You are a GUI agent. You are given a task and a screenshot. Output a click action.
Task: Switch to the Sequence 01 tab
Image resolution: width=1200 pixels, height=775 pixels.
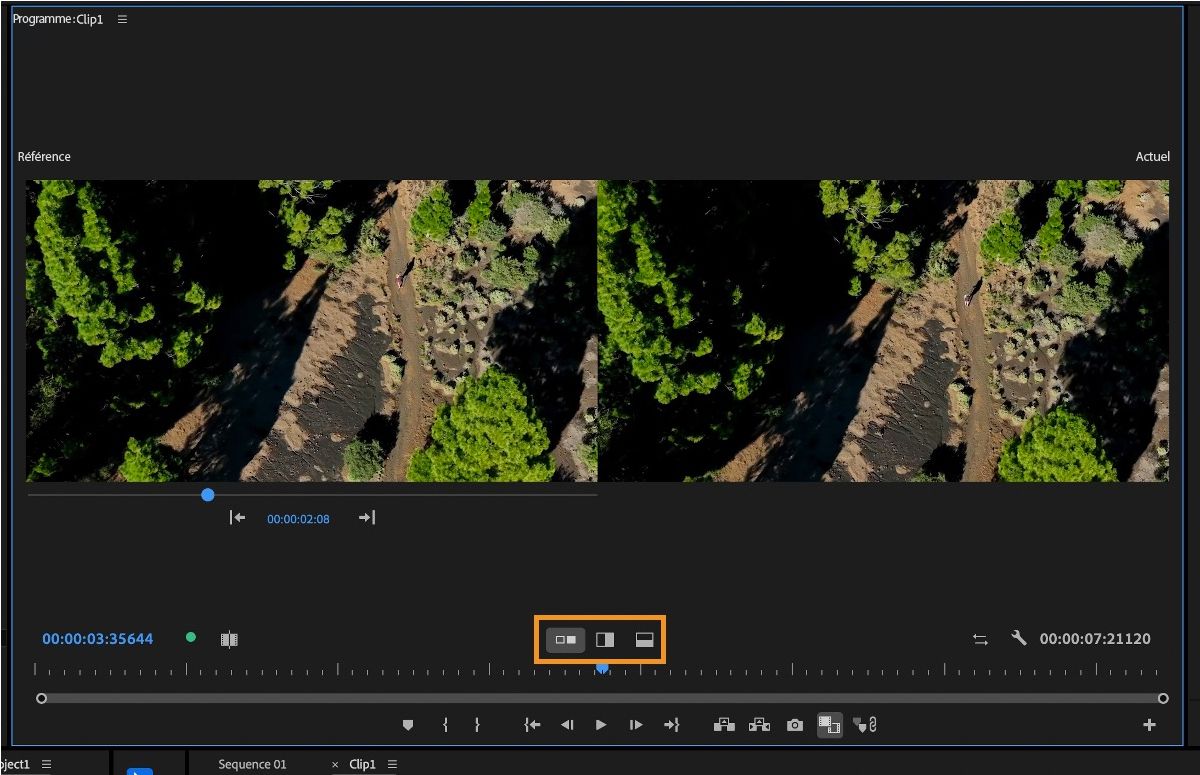coord(252,763)
